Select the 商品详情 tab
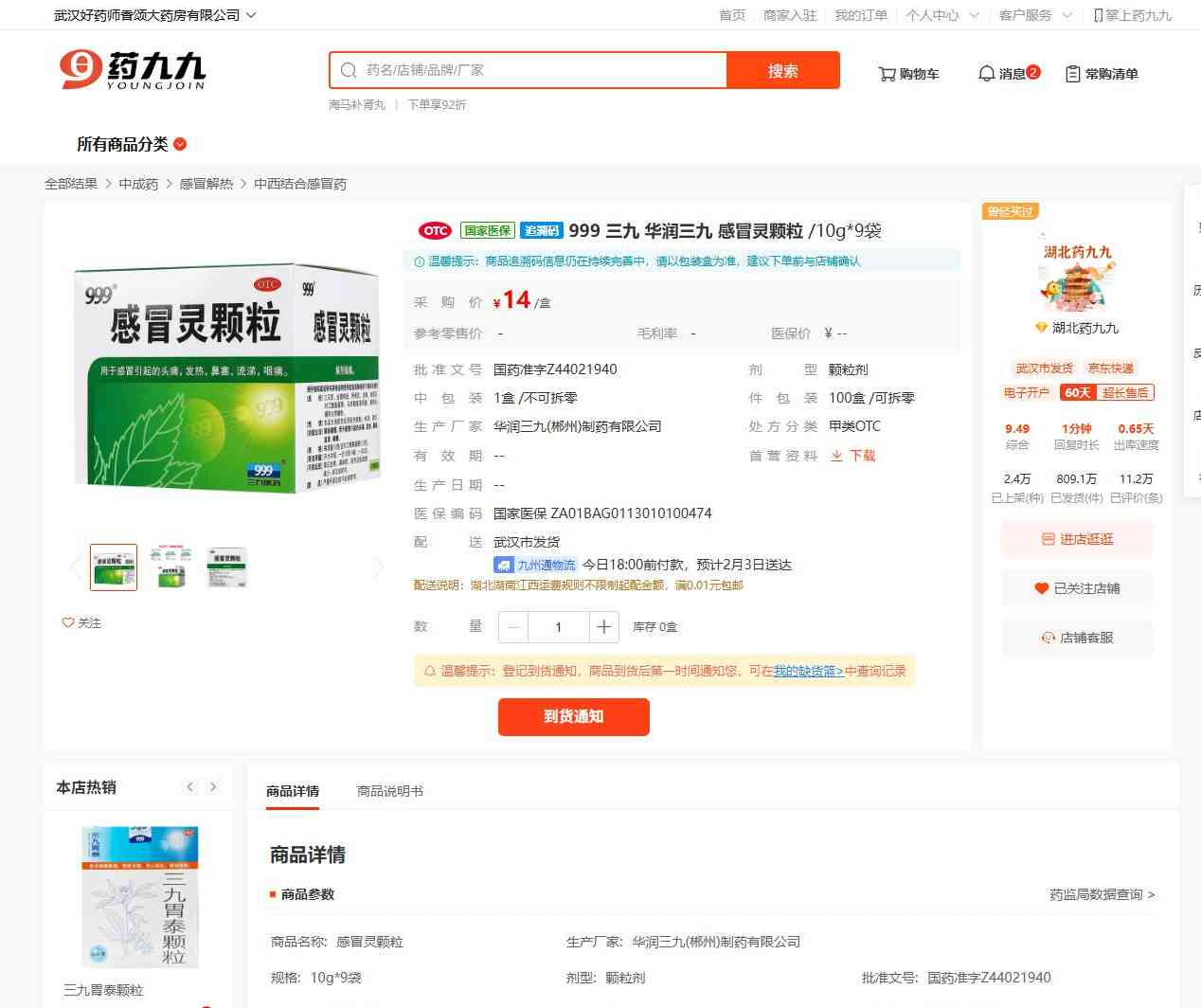This screenshot has width=1201, height=1008. [293, 791]
